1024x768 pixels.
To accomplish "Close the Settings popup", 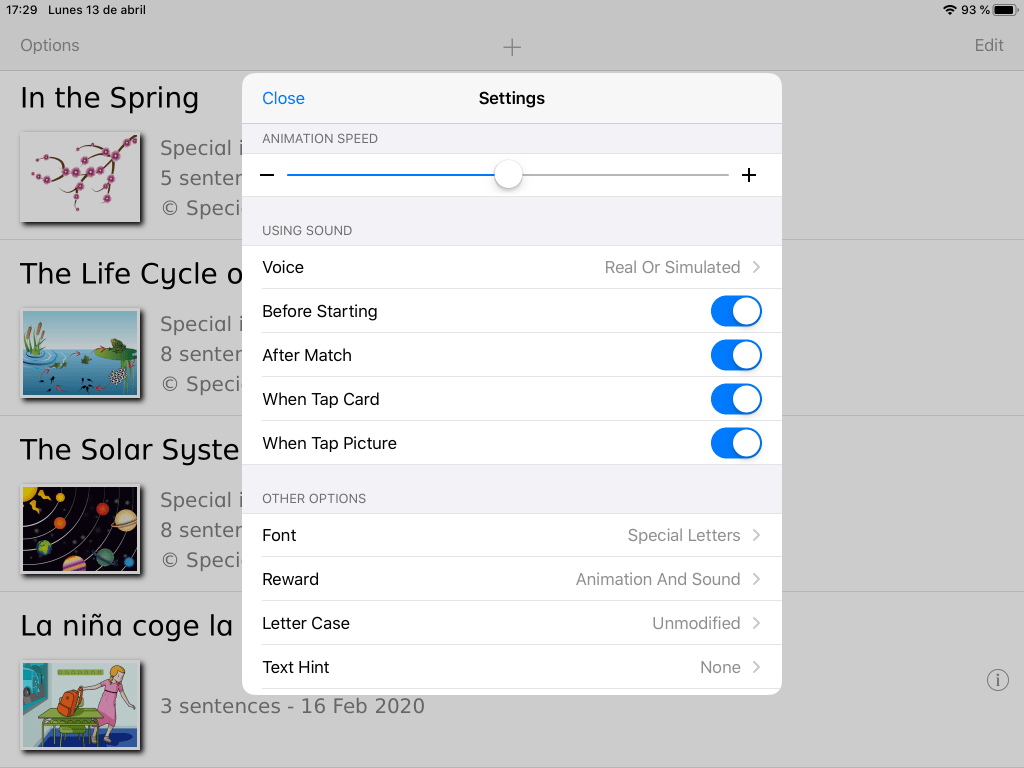I will tap(283, 98).
